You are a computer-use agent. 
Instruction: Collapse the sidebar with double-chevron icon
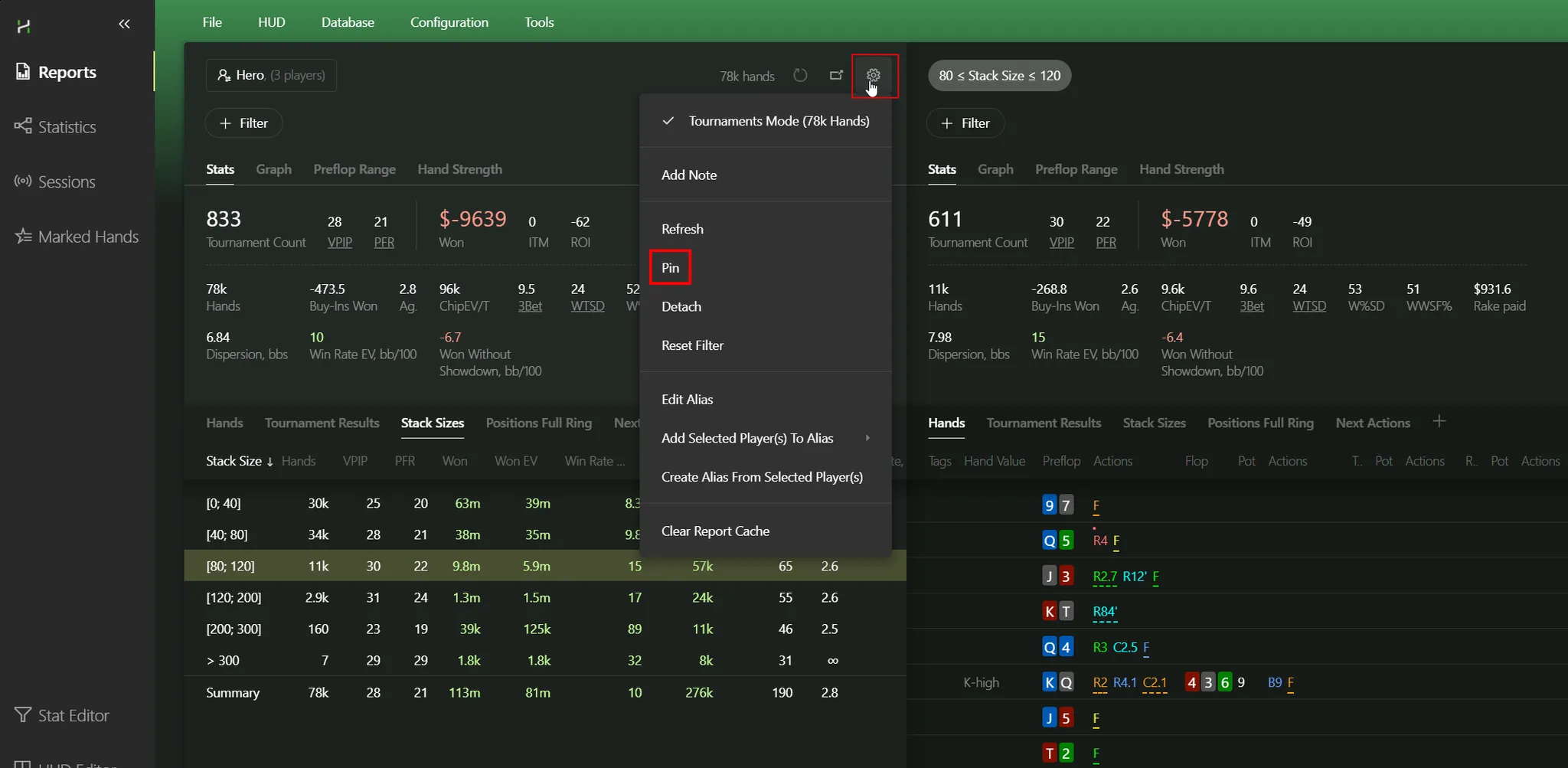click(x=124, y=25)
